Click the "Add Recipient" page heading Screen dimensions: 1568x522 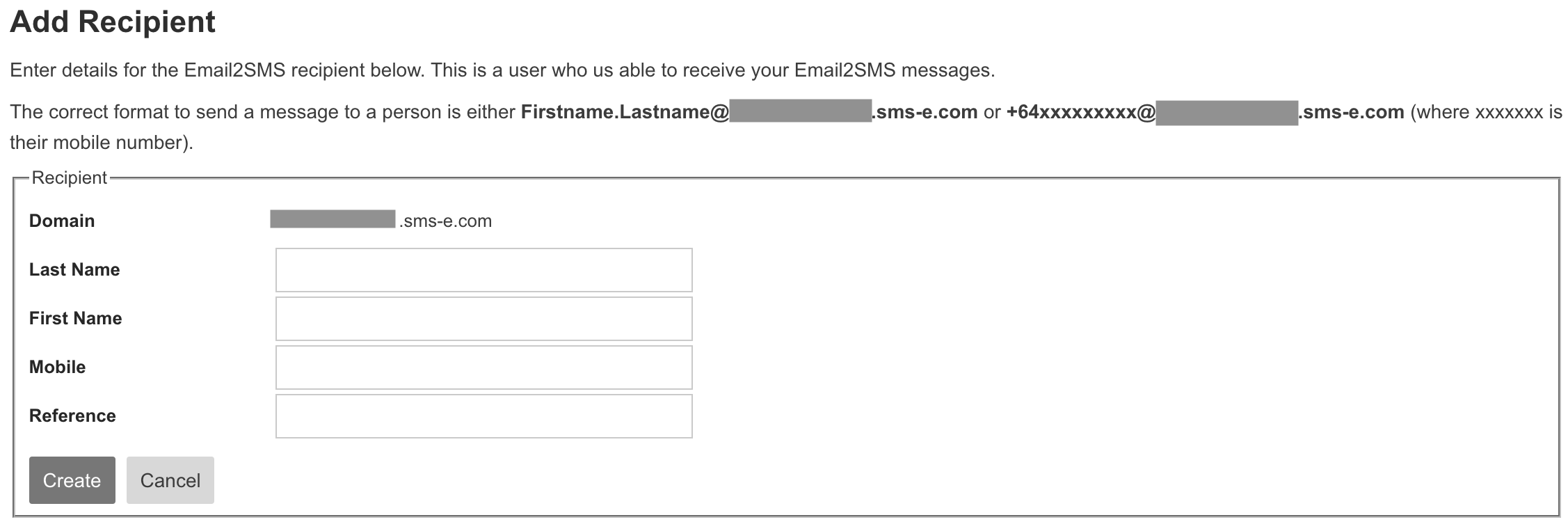pyautogui.click(x=113, y=22)
